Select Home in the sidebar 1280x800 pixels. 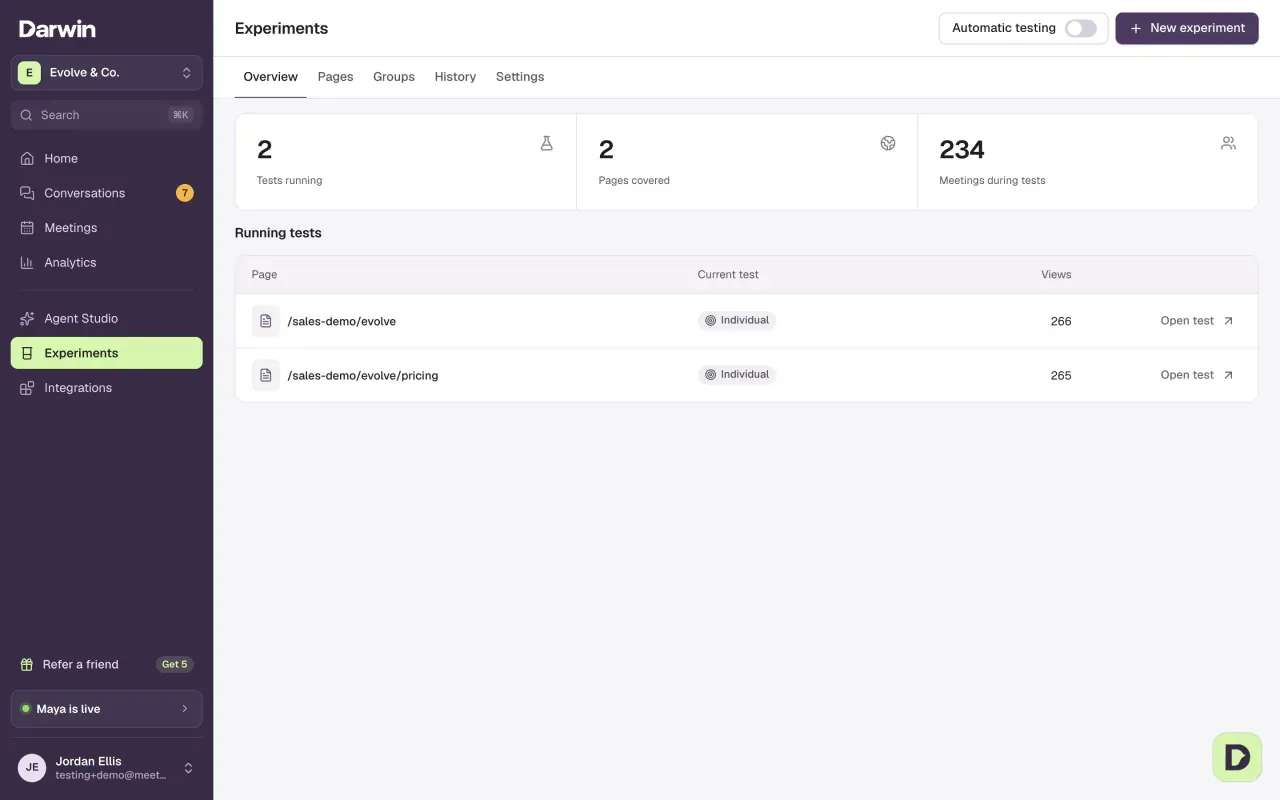(x=107, y=158)
